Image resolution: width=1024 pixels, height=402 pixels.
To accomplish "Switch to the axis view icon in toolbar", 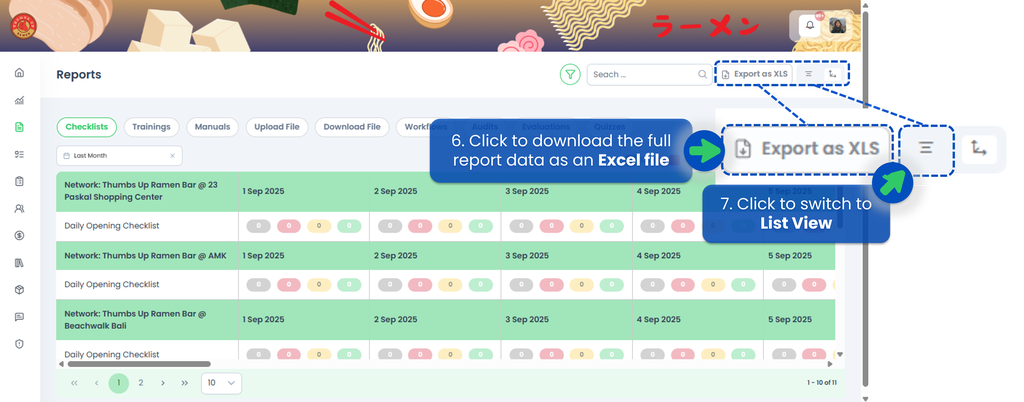I will tap(833, 74).
